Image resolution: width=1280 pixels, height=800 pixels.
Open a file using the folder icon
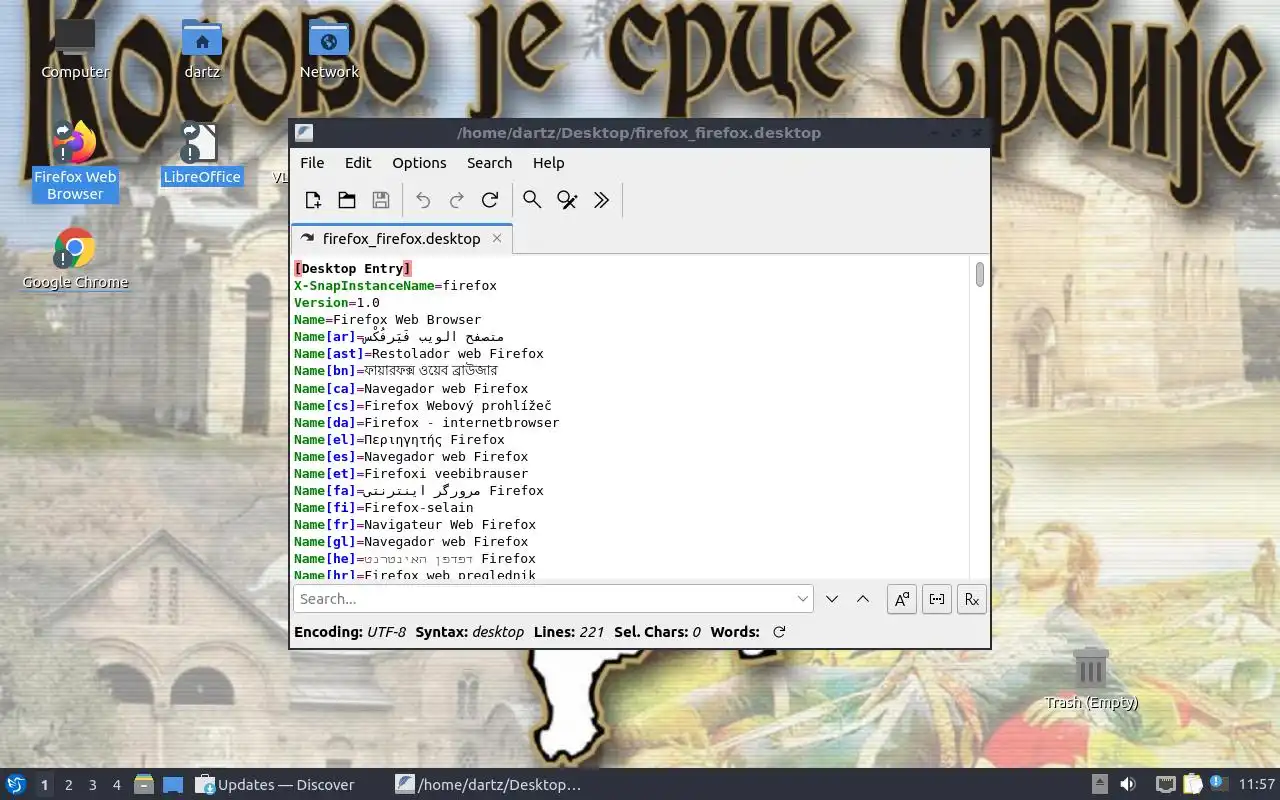tap(347, 200)
